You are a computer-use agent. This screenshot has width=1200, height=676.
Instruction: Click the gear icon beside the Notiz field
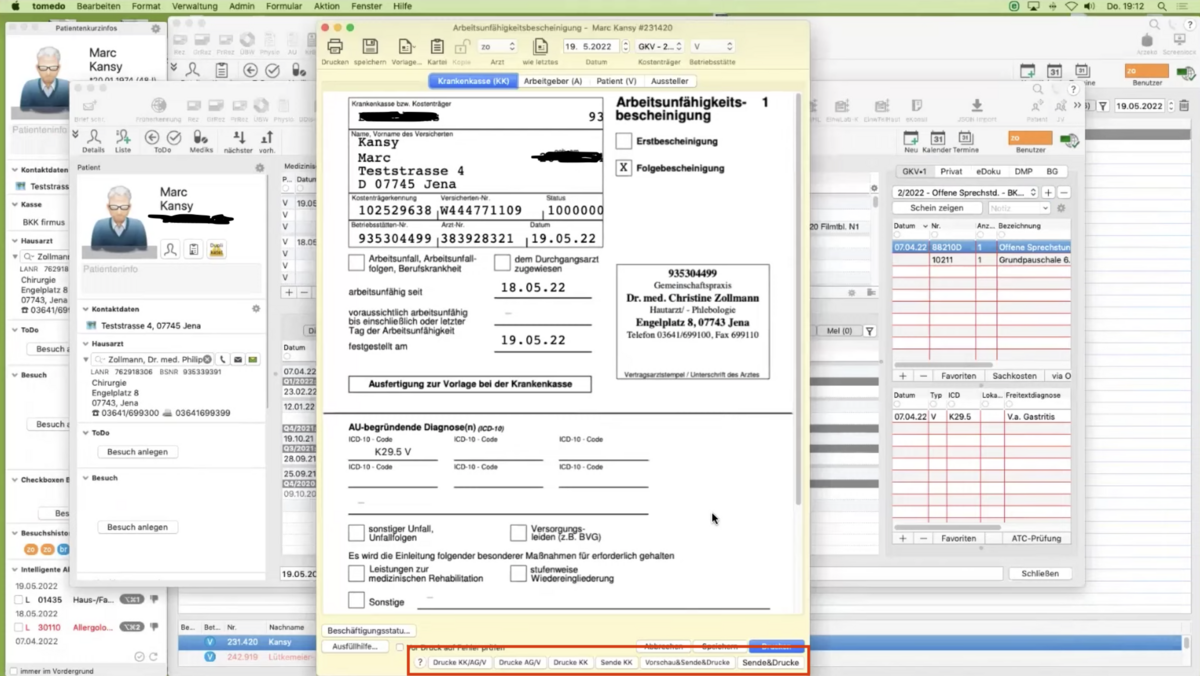point(1061,208)
